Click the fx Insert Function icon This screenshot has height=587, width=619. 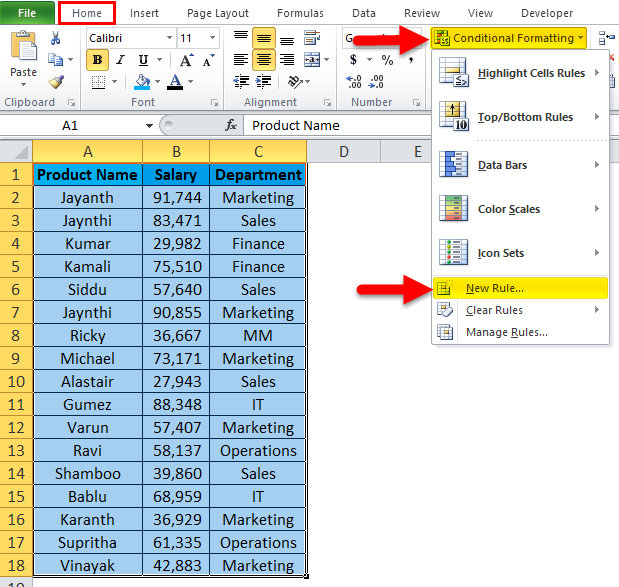click(x=231, y=125)
